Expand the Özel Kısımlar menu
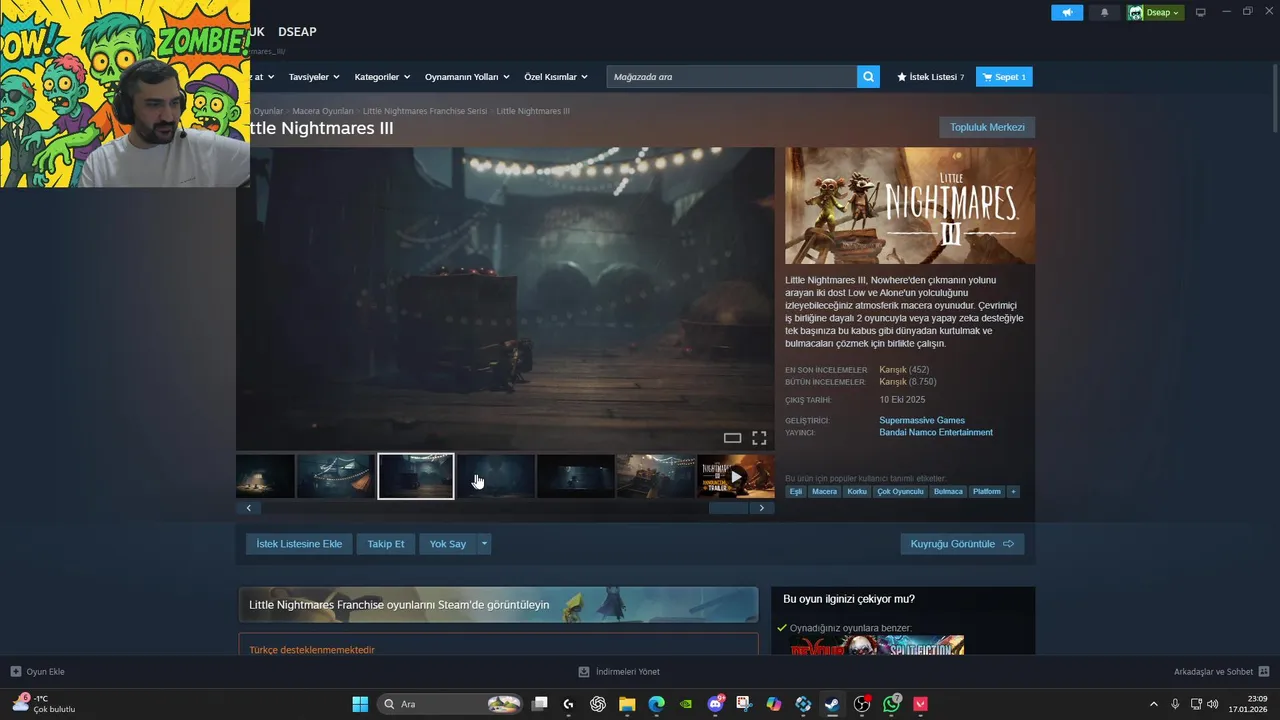Screen dimensions: 1280x720 click(556, 77)
